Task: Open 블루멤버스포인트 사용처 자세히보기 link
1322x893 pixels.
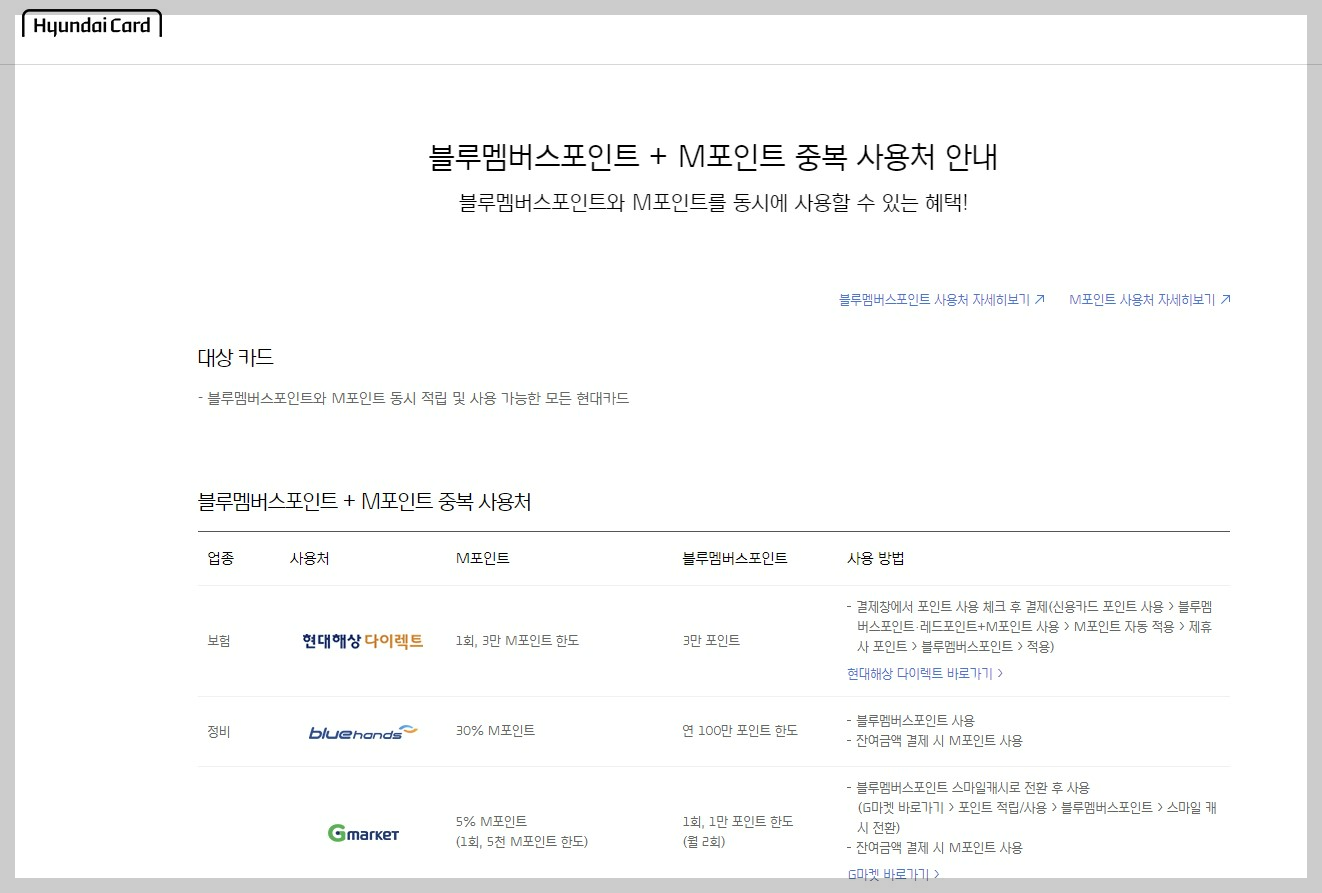Action: point(942,299)
